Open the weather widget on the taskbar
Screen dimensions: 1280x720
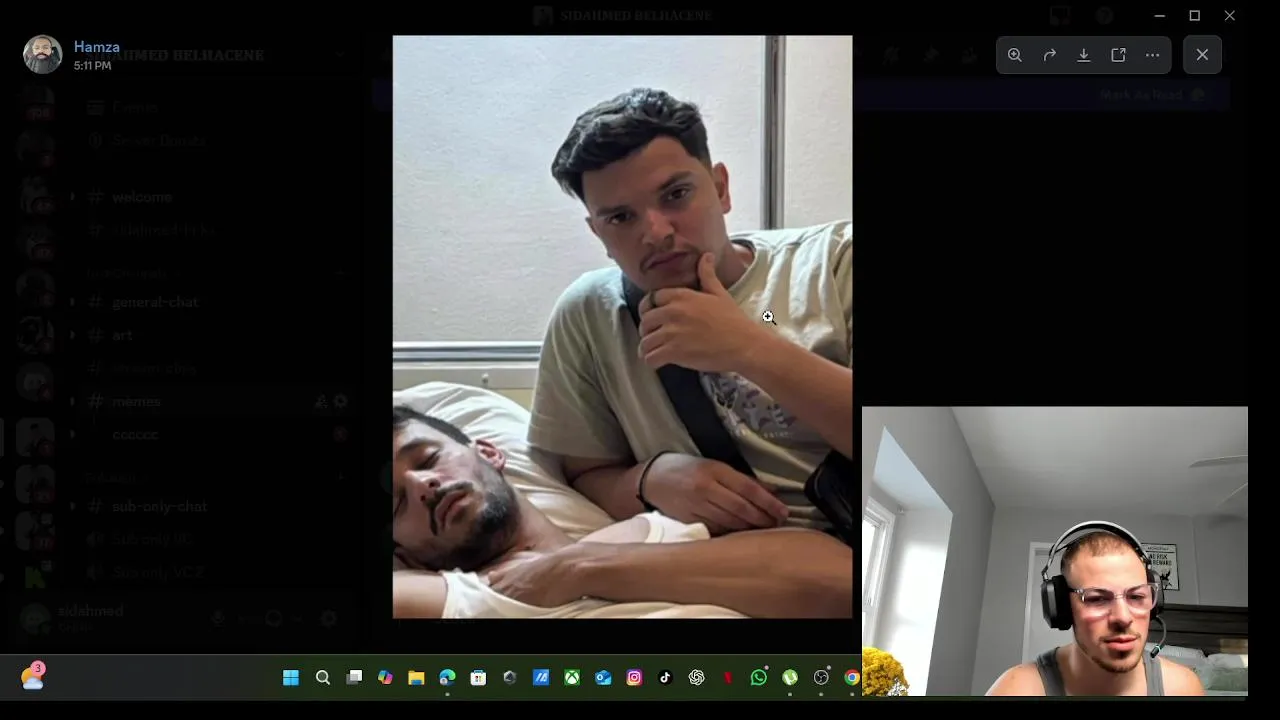(32, 677)
